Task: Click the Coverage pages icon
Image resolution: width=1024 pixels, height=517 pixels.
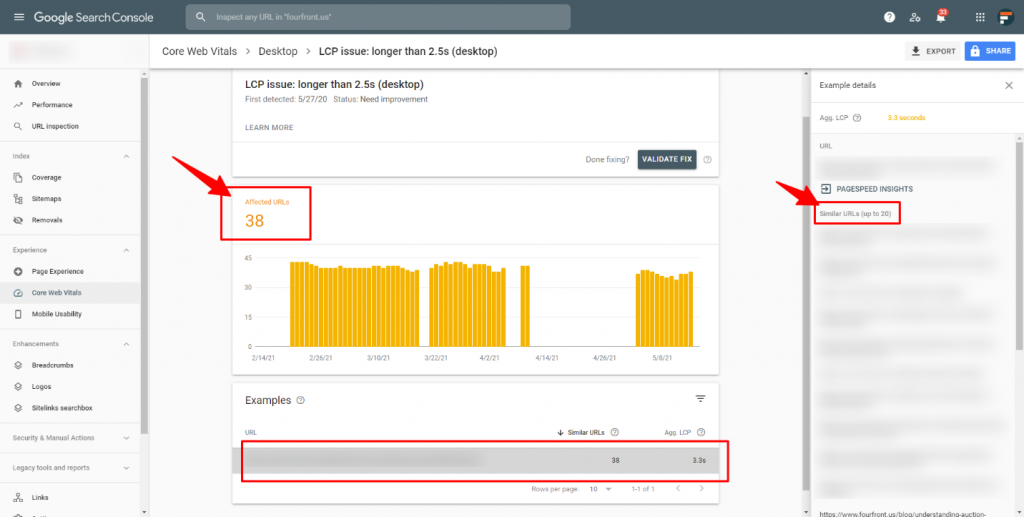Action: click(18, 178)
